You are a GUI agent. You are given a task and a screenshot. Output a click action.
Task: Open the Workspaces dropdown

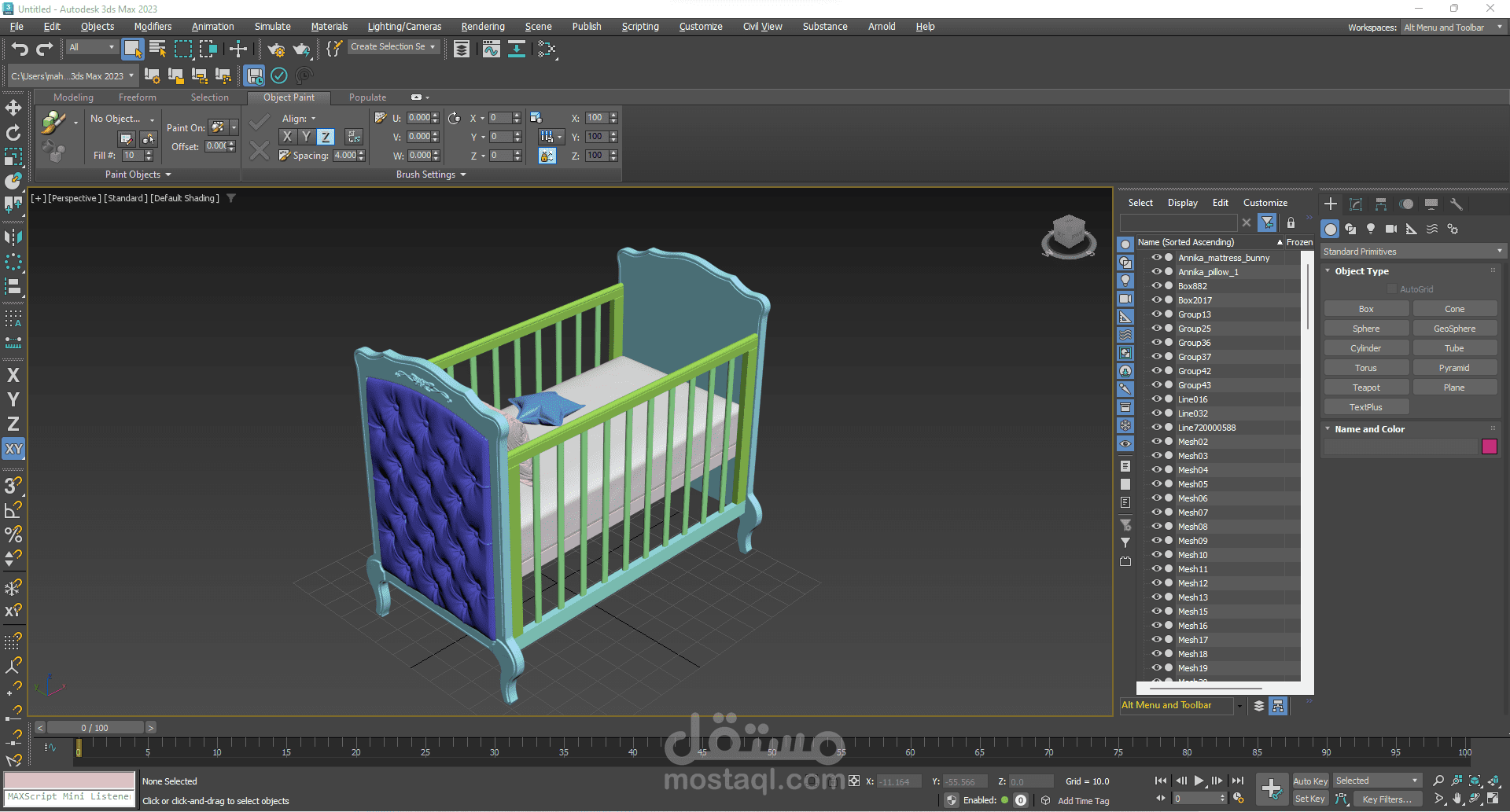[x=1453, y=28]
